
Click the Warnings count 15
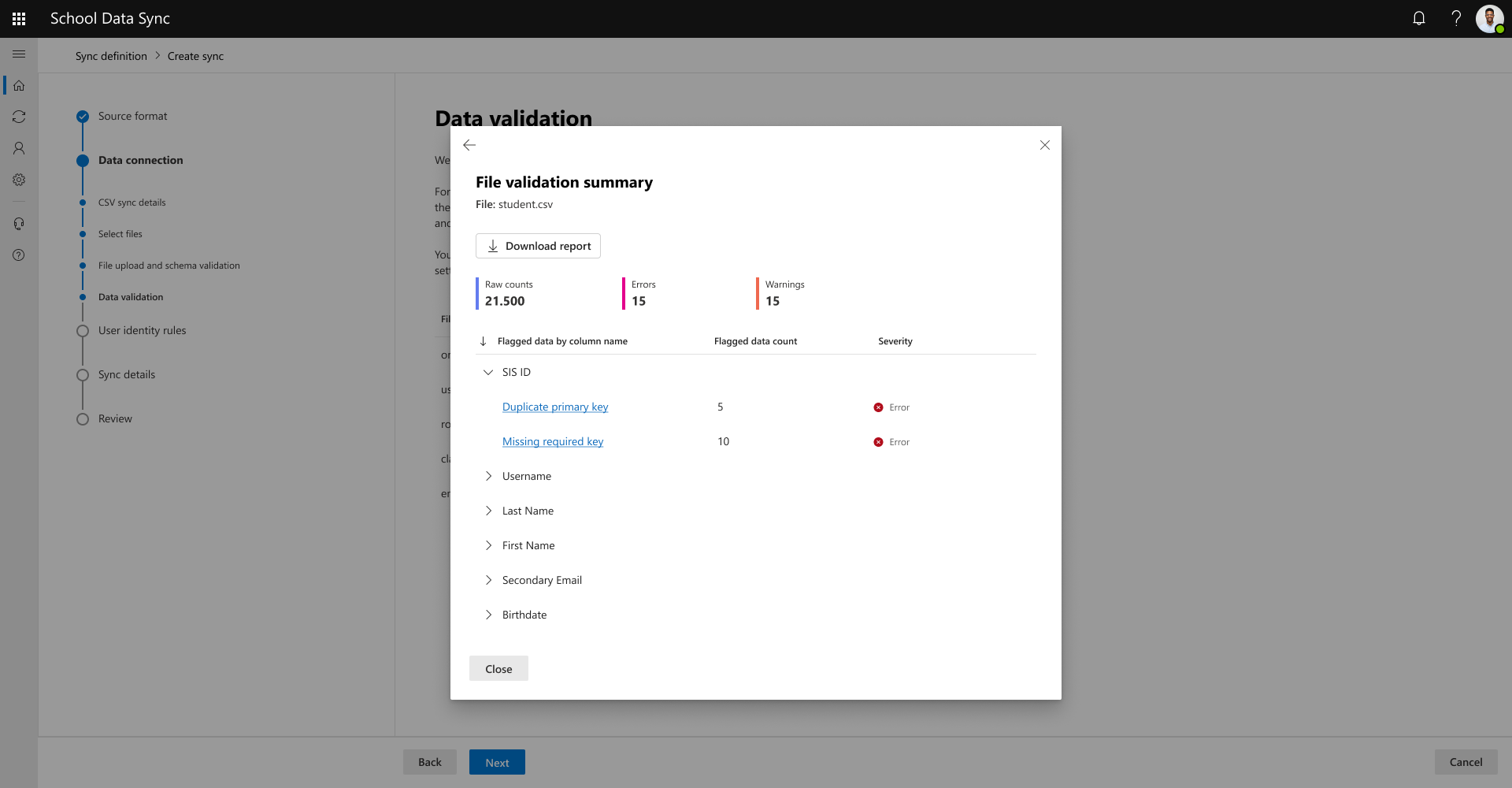tap(773, 301)
